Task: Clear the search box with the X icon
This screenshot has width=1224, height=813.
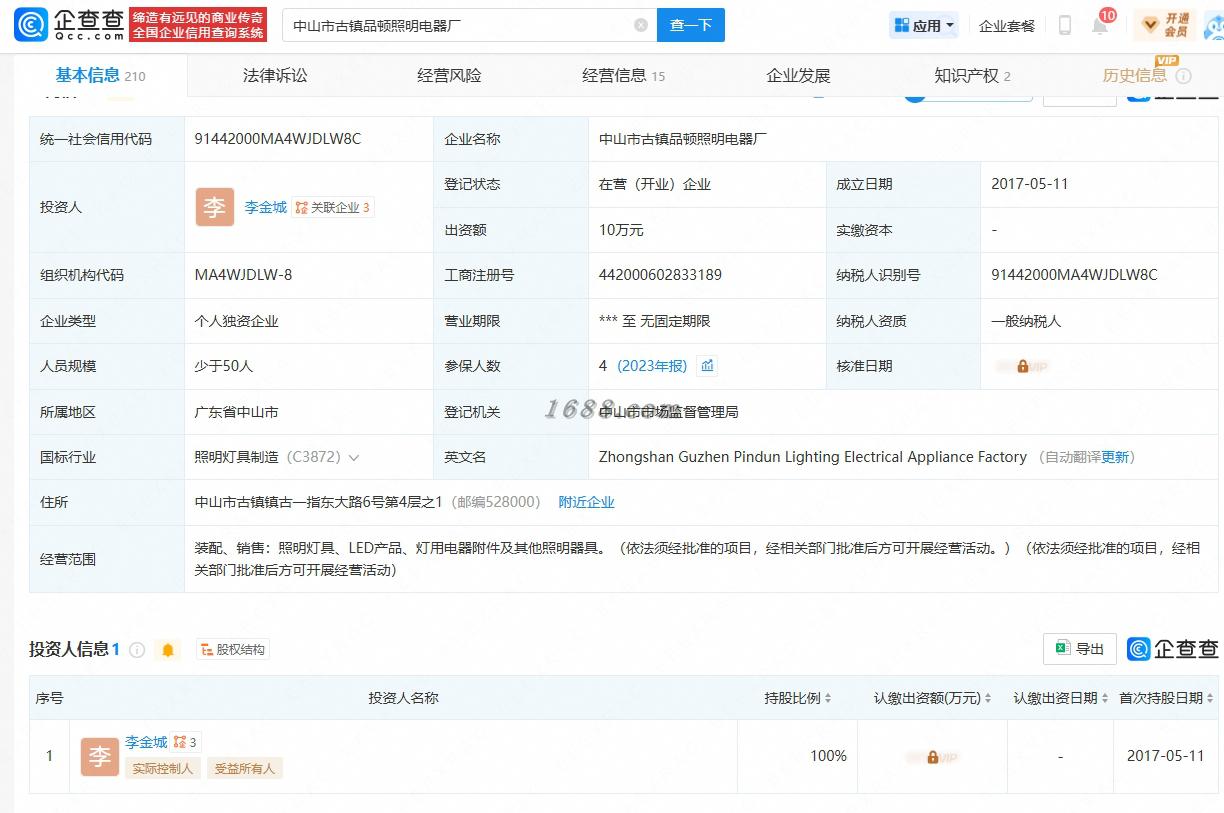Action: click(x=641, y=25)
